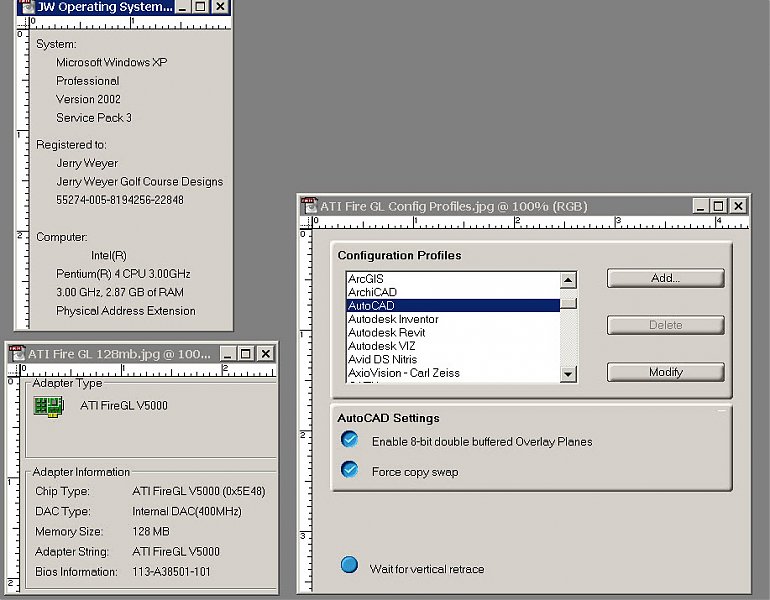Click Bios Information value 113-A38501-101
Screen dimensions: 770x600
tap(171, 572)
